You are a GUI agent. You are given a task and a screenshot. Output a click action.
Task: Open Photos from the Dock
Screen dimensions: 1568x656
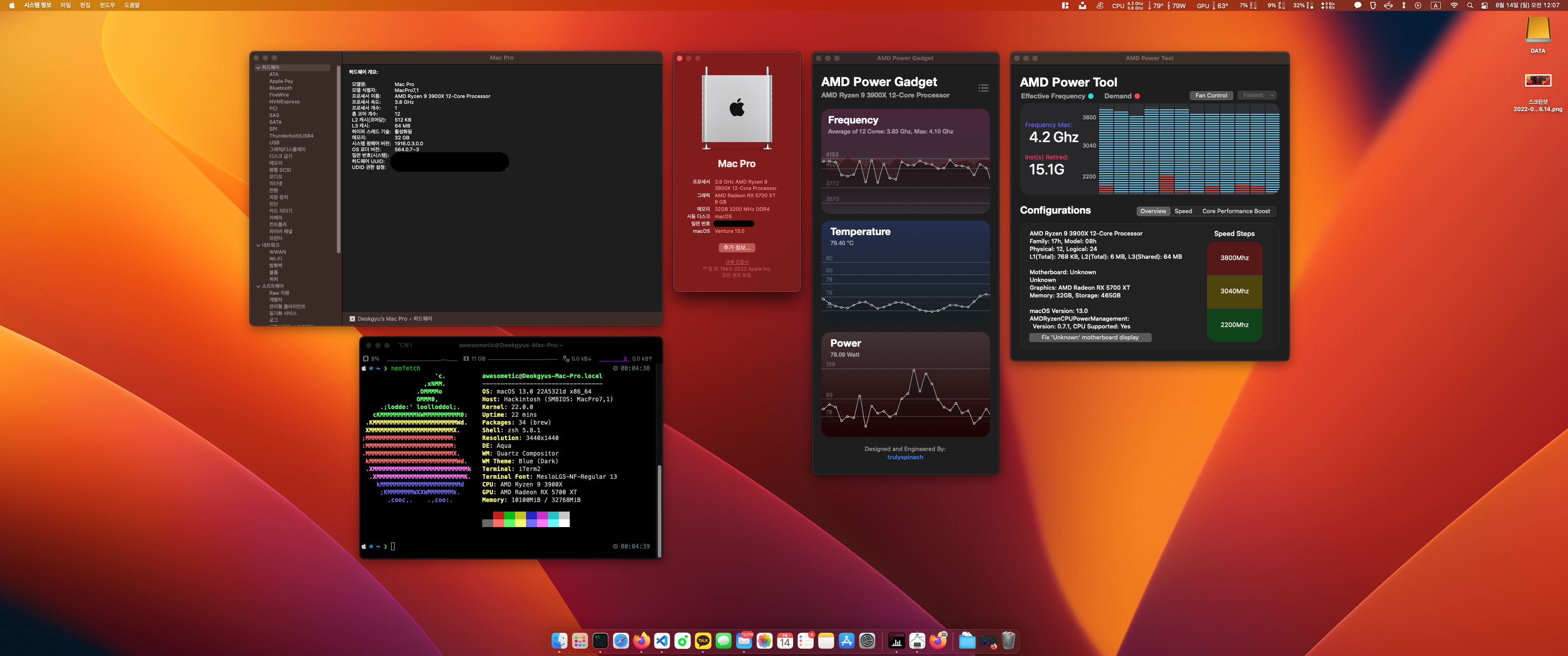point(764,640)
